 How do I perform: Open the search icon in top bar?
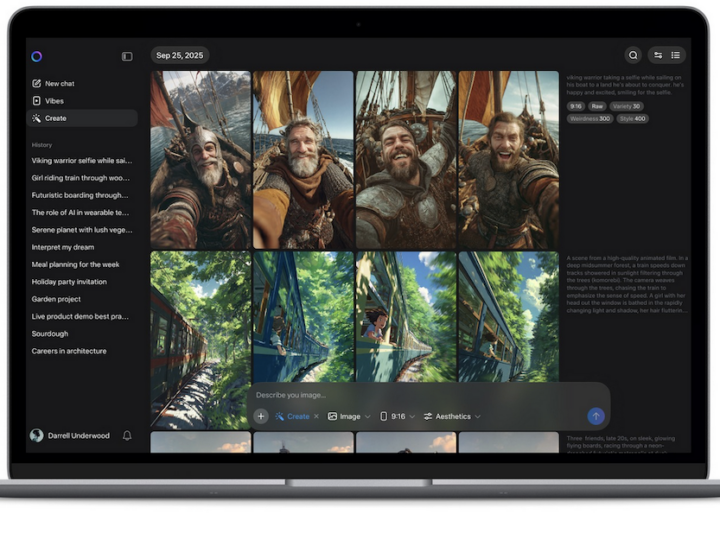click(632, 56)
